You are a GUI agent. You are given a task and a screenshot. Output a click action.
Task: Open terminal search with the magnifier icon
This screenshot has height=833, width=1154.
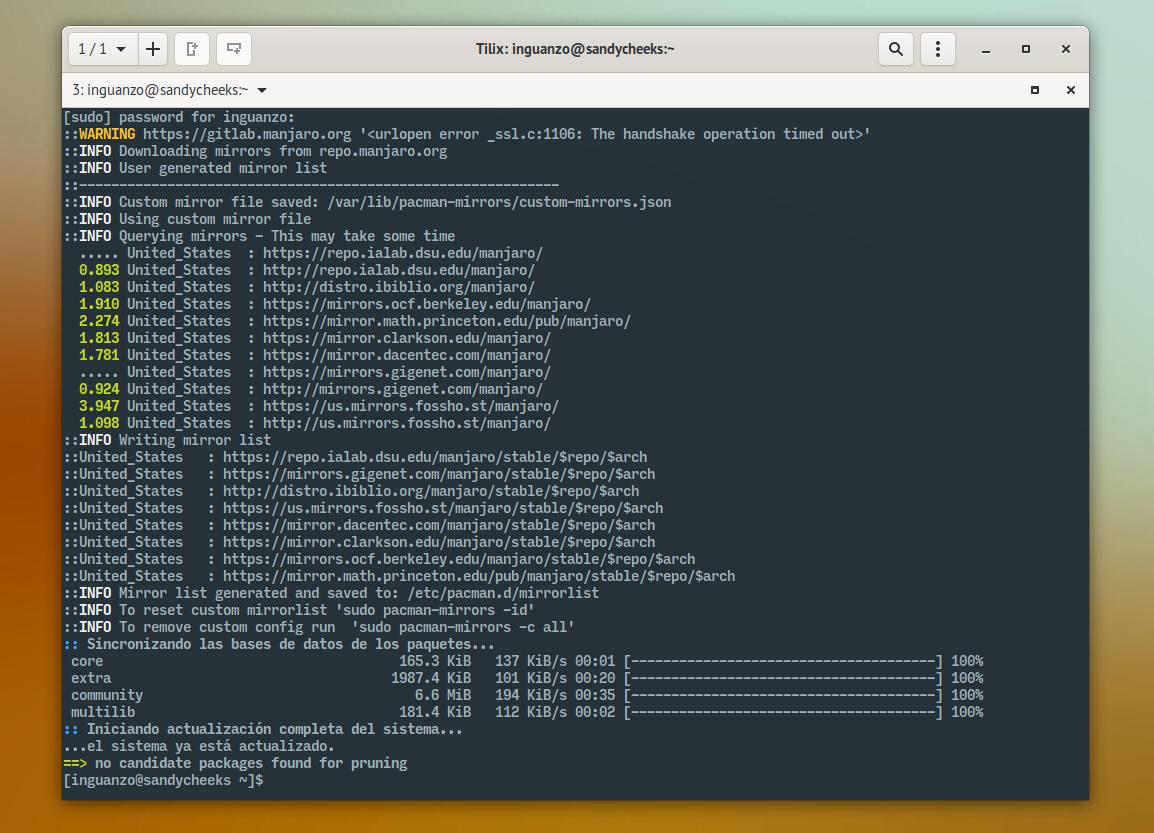895,48
